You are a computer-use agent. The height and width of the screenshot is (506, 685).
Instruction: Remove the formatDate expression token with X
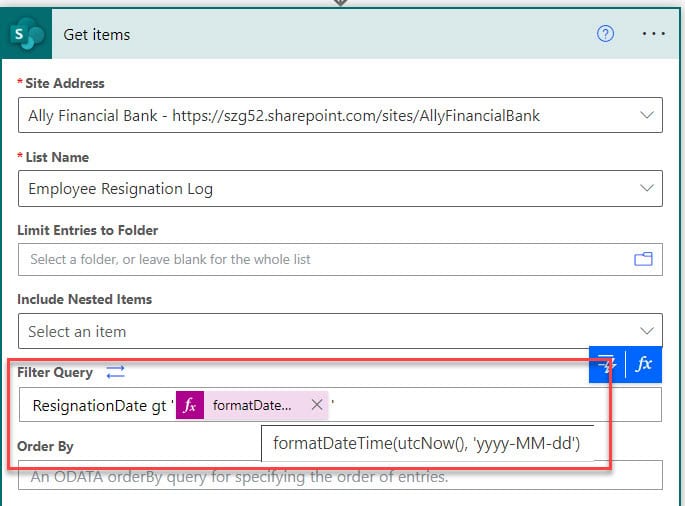(x=317, y=405)
